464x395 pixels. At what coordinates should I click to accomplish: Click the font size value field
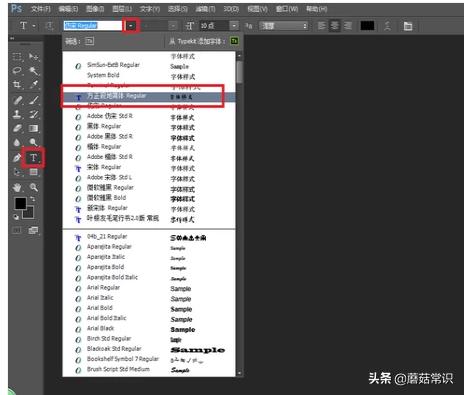coord(214,26)
